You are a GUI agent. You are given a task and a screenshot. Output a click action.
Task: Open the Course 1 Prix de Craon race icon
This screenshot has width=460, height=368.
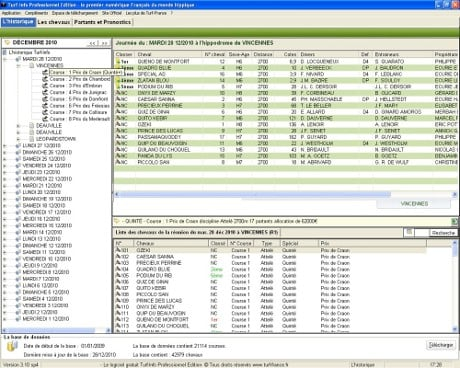45,72
